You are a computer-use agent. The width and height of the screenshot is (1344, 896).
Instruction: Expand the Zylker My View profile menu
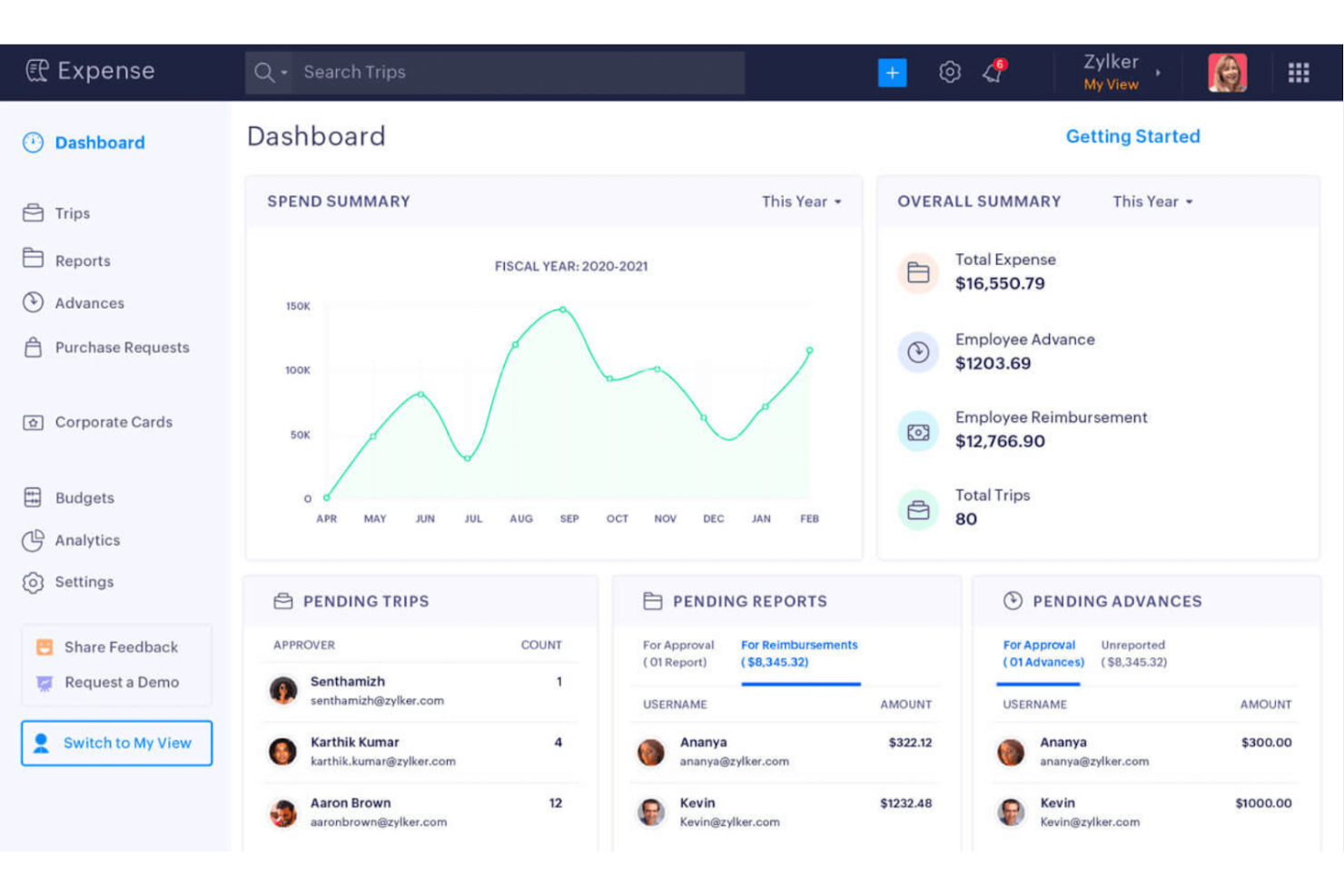click(x=1112, y=72)
